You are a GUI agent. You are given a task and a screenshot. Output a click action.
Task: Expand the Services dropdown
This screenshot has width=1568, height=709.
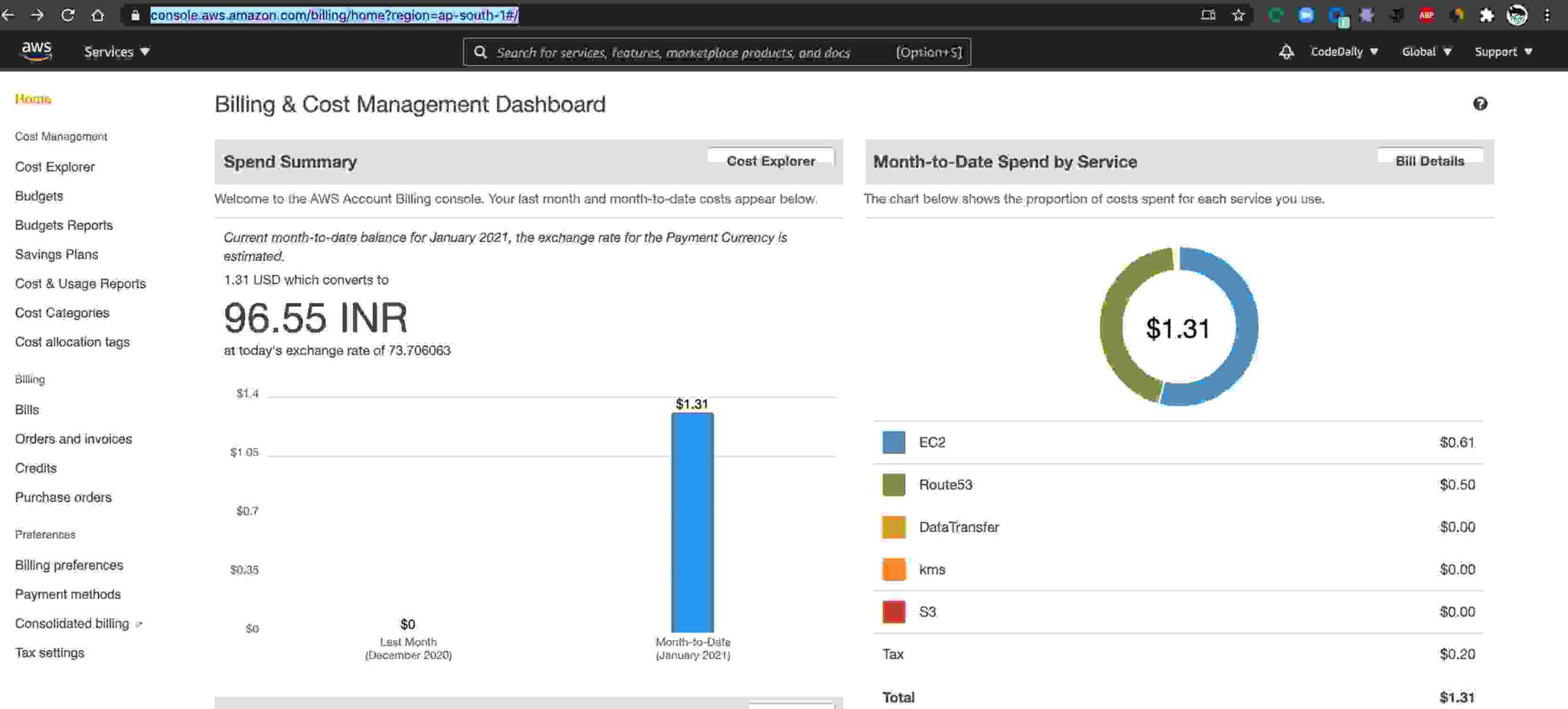[x=116, y=52]
